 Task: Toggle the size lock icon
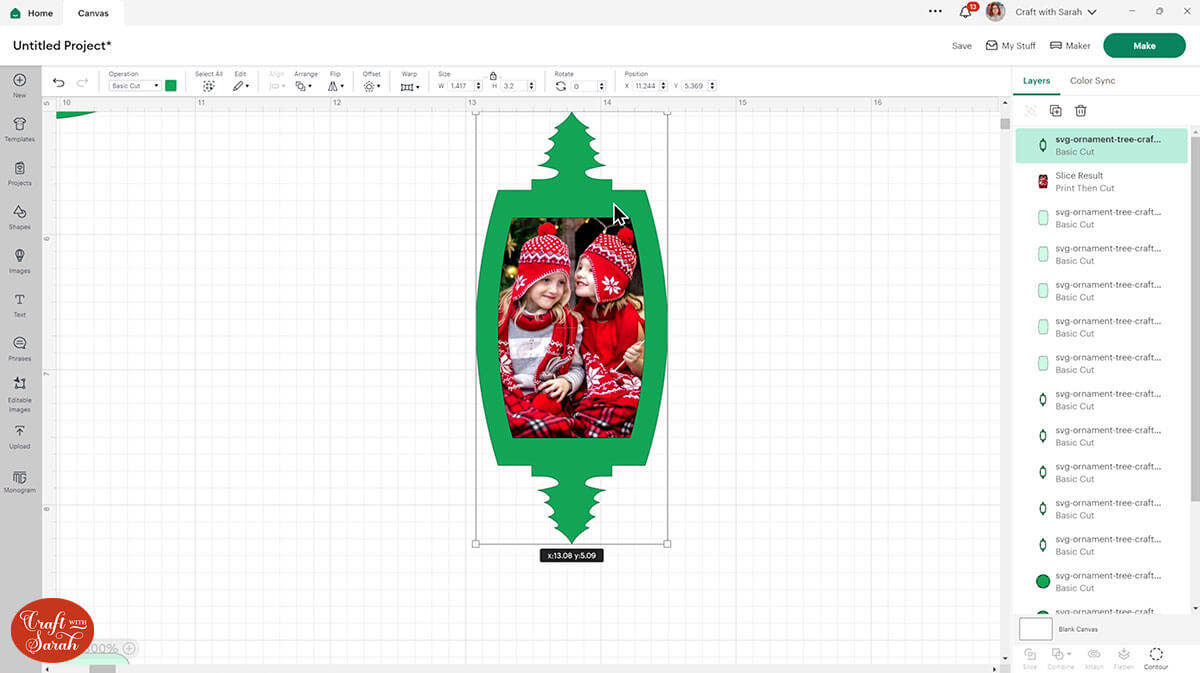493,76
